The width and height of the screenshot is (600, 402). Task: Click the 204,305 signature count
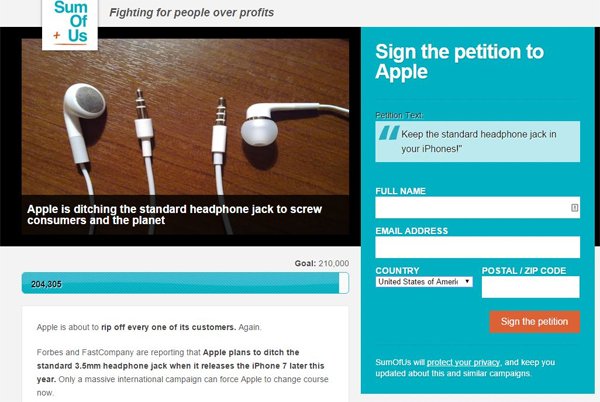46,284
